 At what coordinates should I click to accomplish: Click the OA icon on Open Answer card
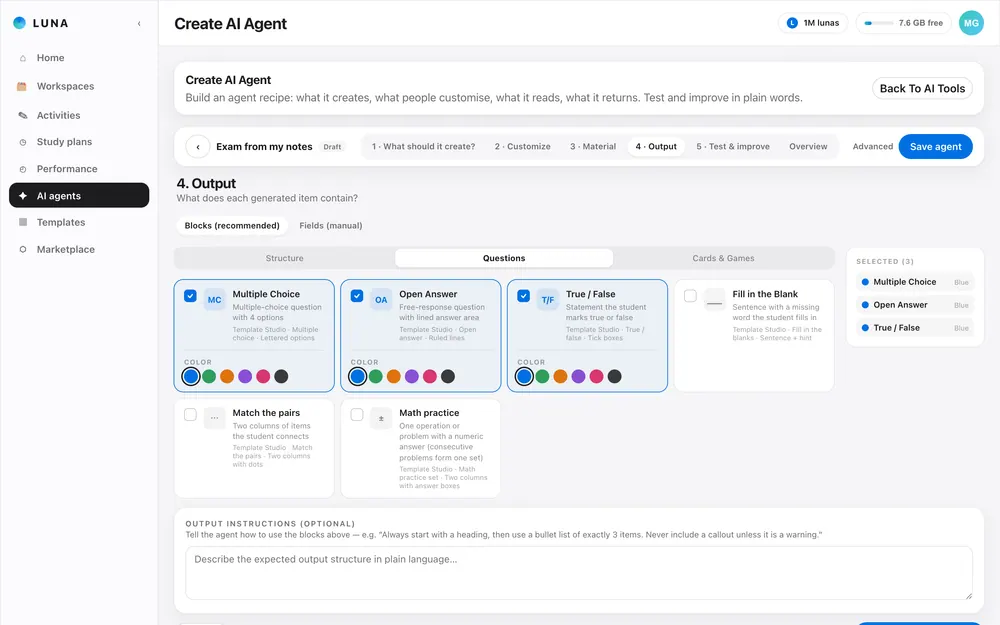coord(381,300)
